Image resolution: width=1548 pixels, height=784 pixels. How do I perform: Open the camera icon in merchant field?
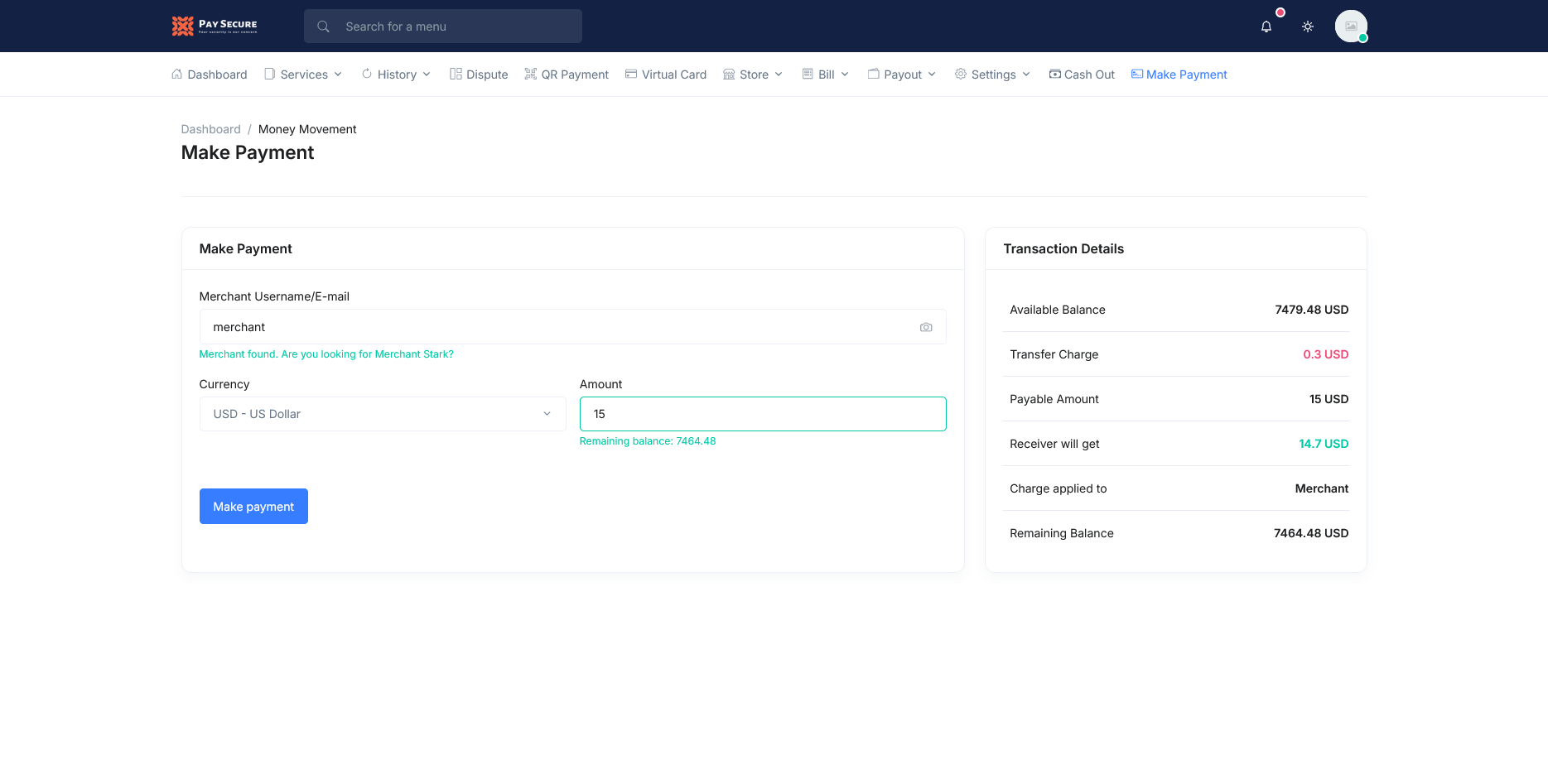[x=925, y=327]
